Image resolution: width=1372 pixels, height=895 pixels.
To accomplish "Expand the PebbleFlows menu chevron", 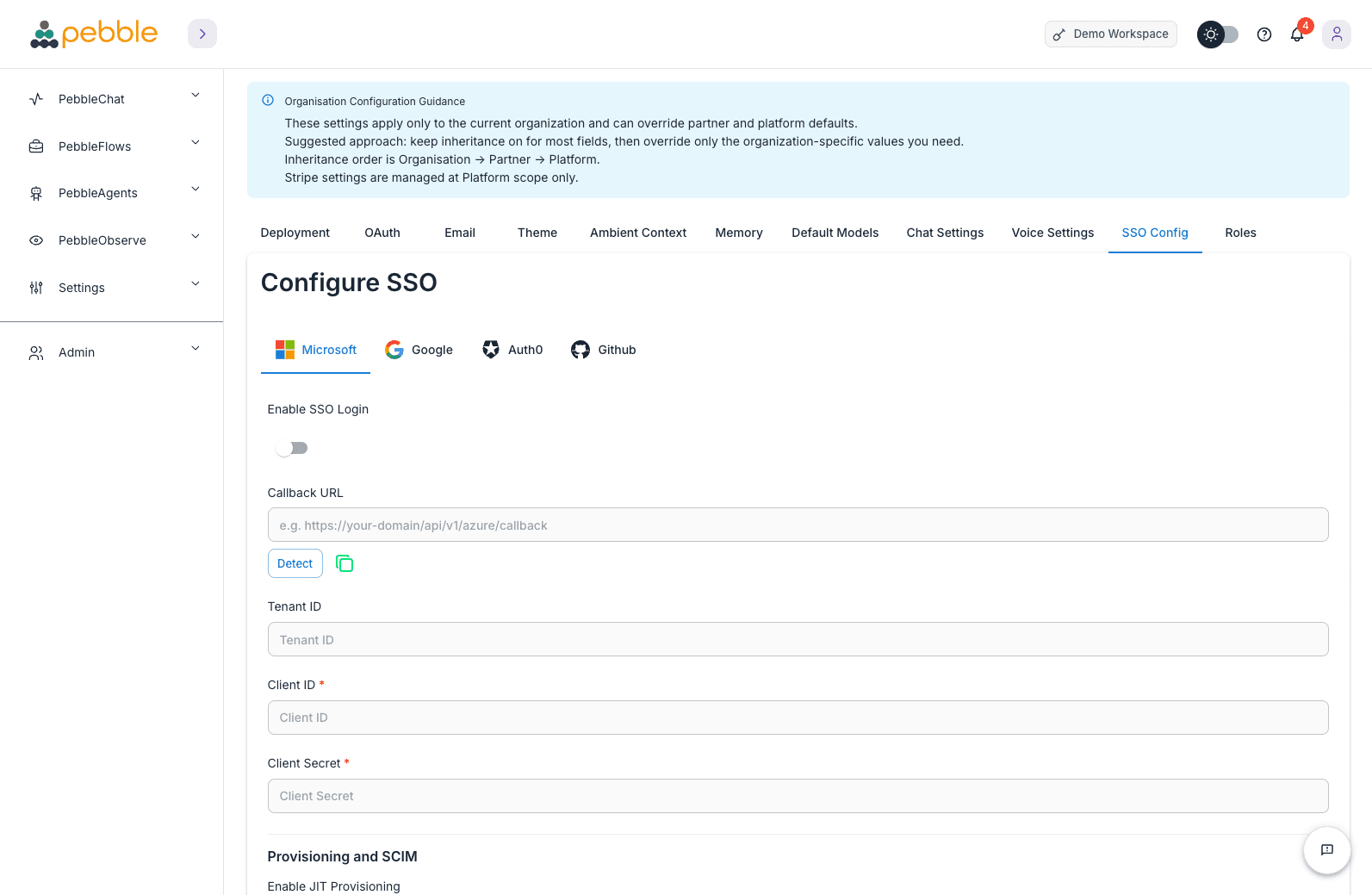I will 196,143.
